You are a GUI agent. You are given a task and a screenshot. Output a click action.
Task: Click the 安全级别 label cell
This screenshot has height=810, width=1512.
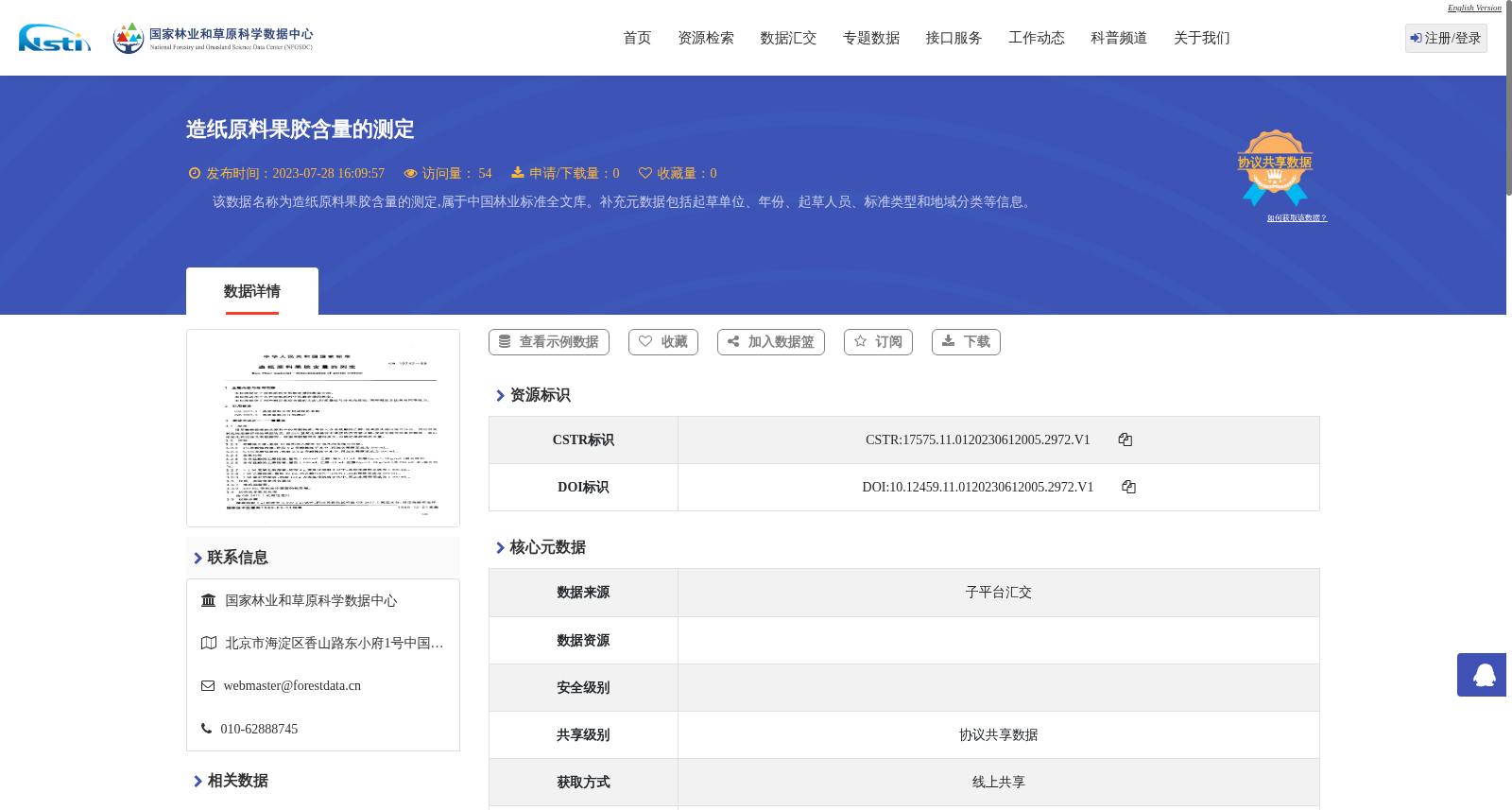coord(583,687)
